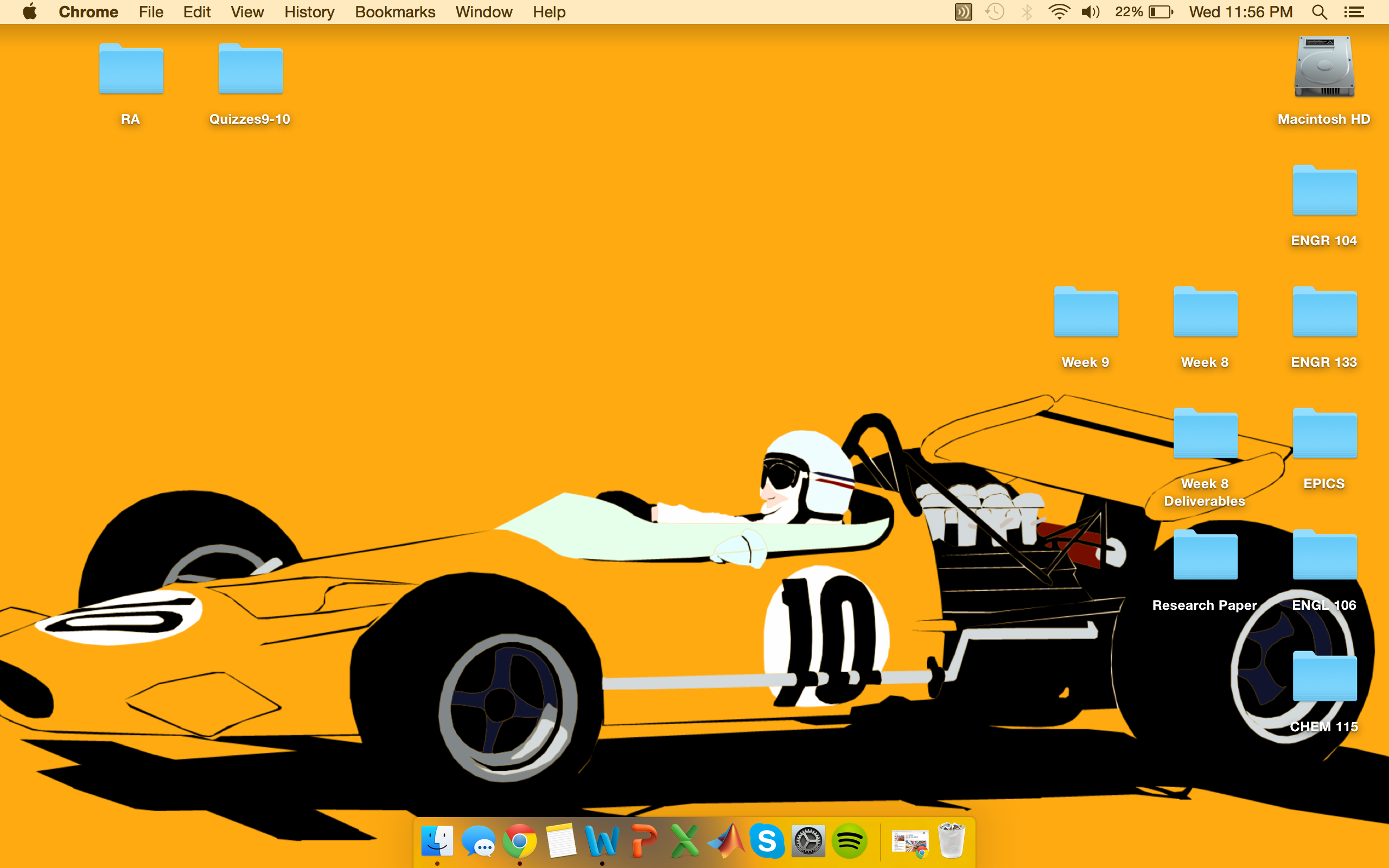Screen dimensions: 1389x868
Task: Open the Window menu
Action: 484,11
